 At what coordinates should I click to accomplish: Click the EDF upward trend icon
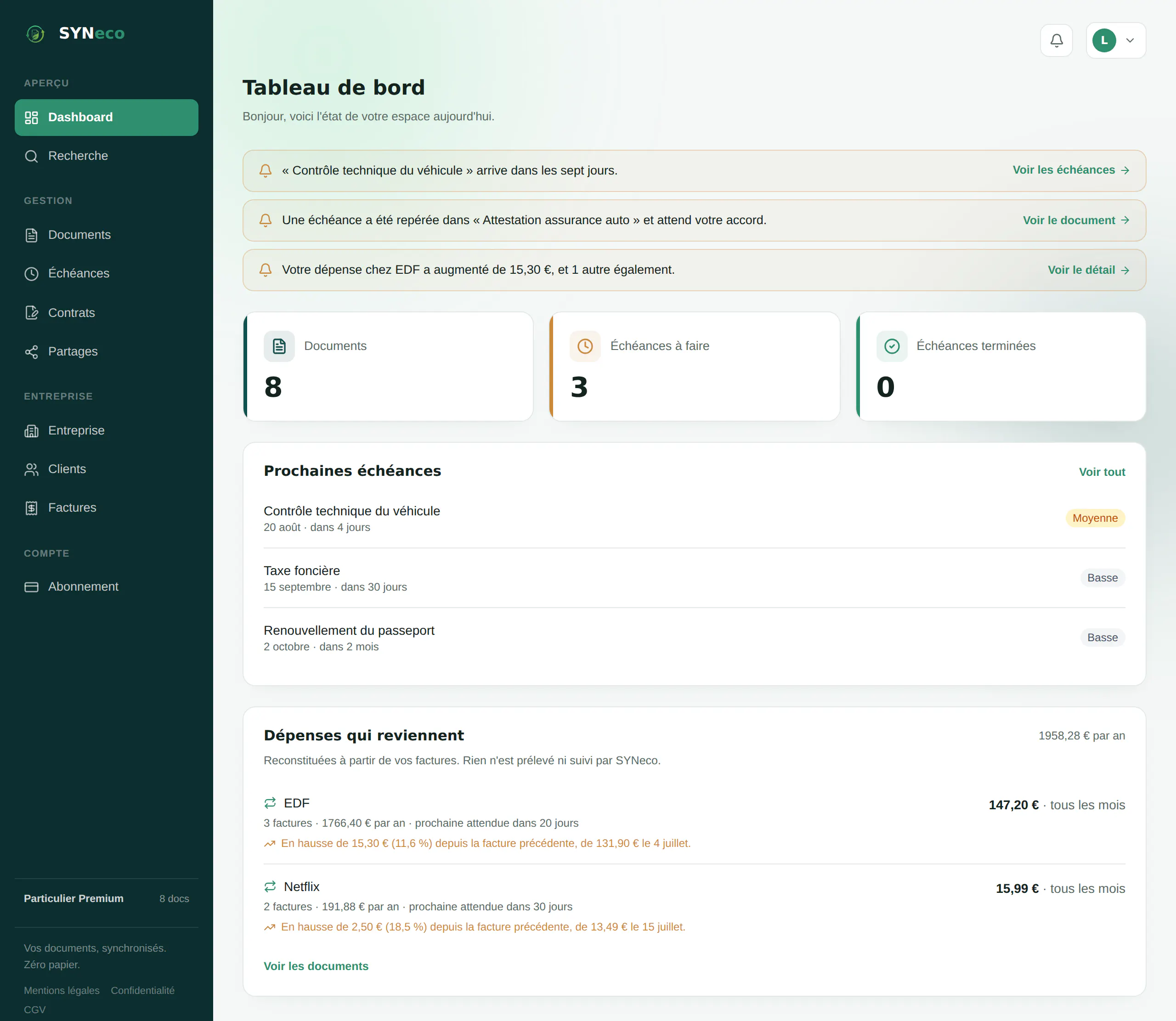tap(270, 844)
